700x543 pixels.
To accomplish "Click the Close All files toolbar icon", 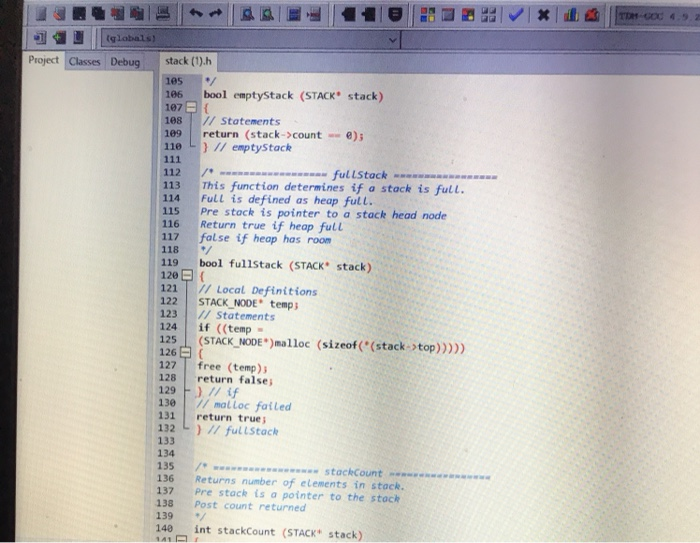I will [137, 14].
